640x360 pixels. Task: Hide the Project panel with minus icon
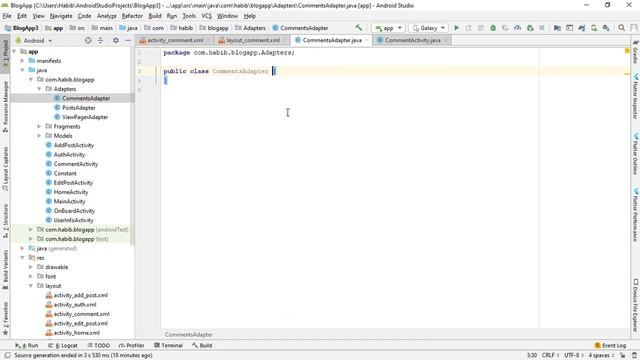click(x=128, y=40)
